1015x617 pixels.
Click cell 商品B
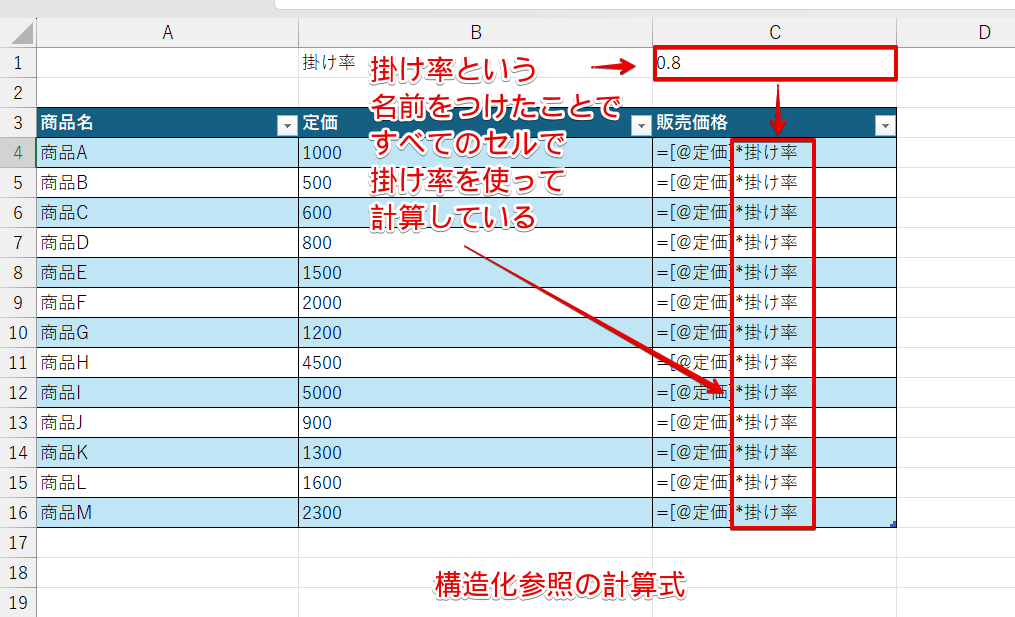[x=168, y=183]
